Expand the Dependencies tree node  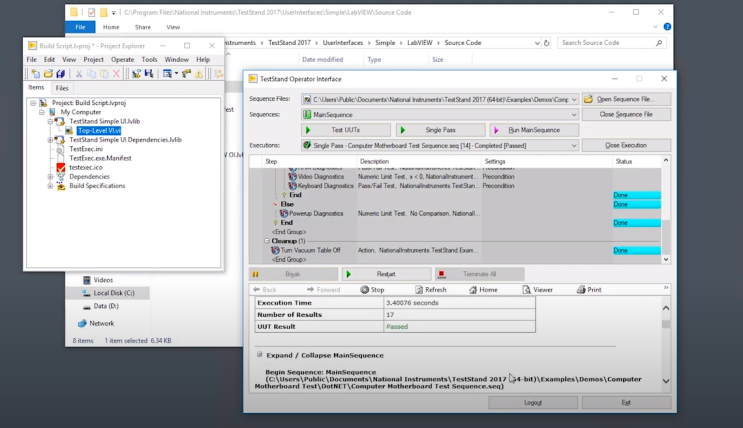[x=50, y=177]
